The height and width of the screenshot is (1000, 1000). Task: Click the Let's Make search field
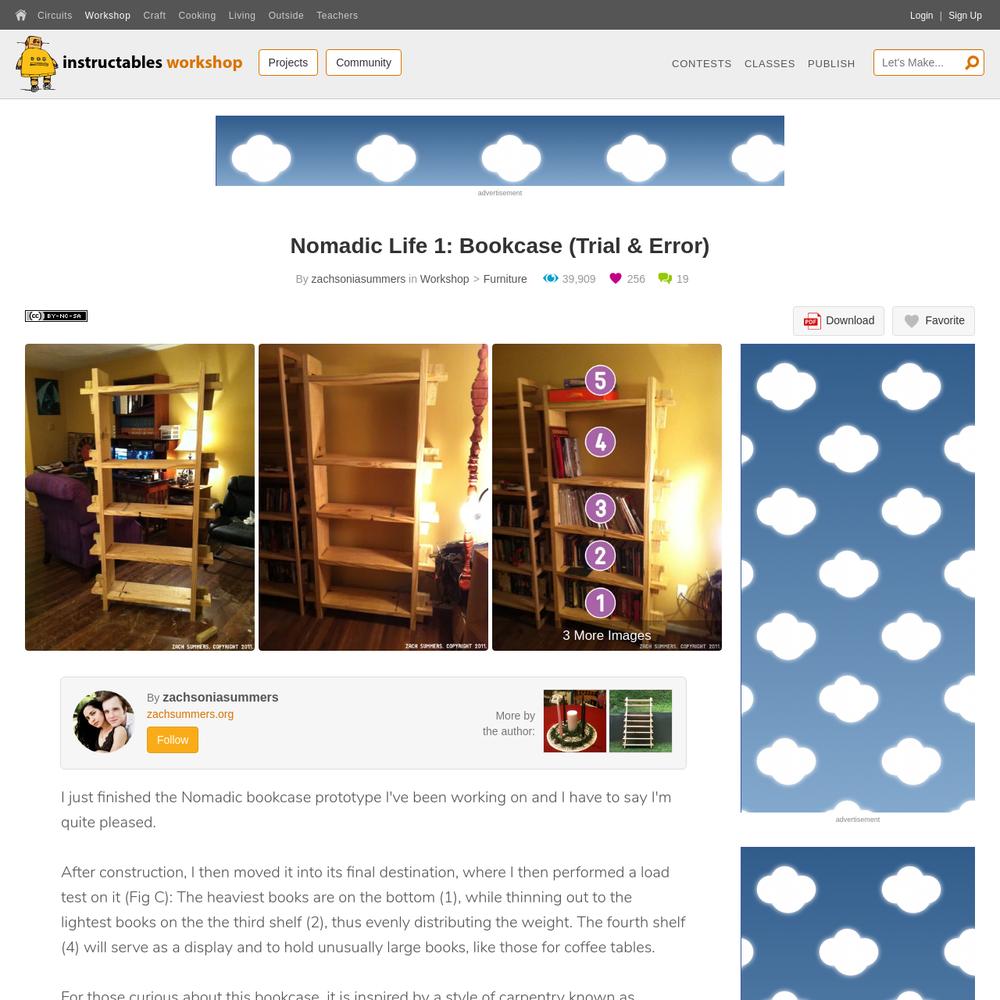click(x=918, y=62)
